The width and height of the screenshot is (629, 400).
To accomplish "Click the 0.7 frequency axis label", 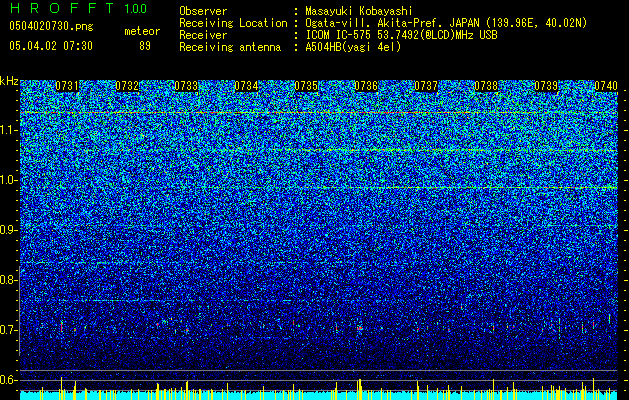I will 8,330.
